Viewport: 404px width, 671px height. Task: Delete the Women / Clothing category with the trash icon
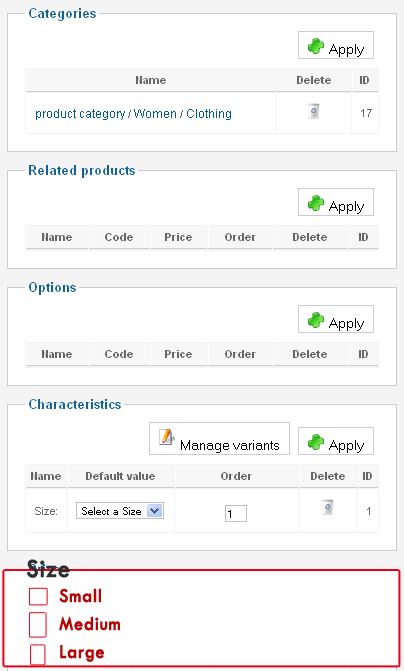click(314, 111)
